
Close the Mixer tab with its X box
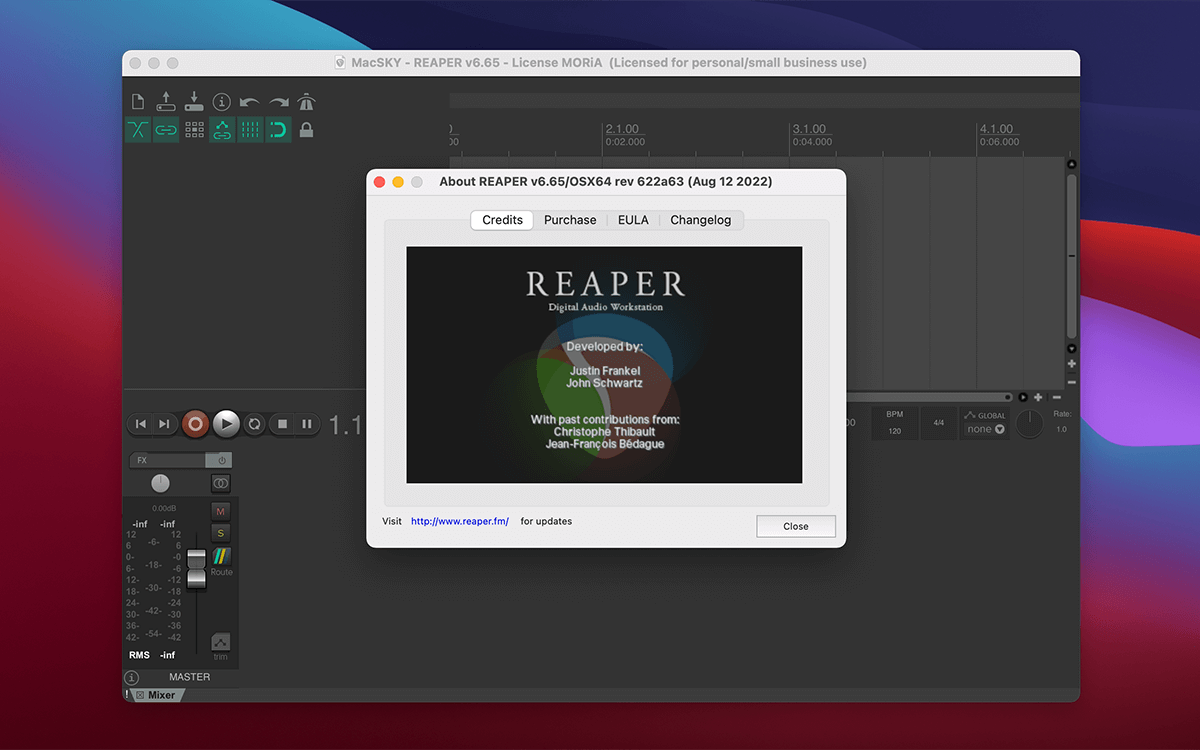click(x=140, y=695)
